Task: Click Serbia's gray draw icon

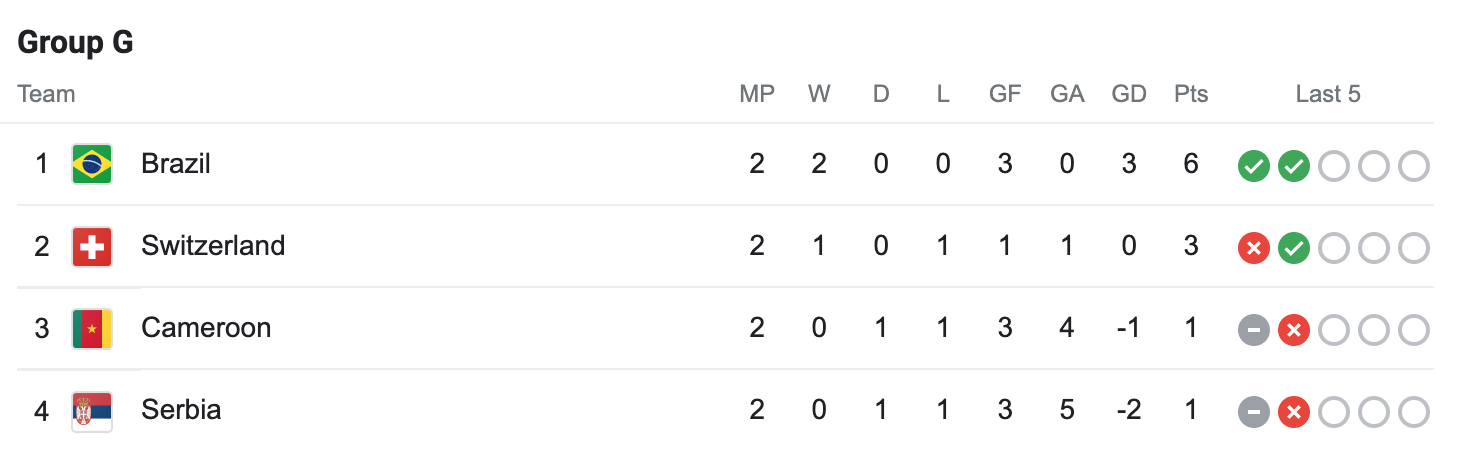Action: (x=1253, y=412)
